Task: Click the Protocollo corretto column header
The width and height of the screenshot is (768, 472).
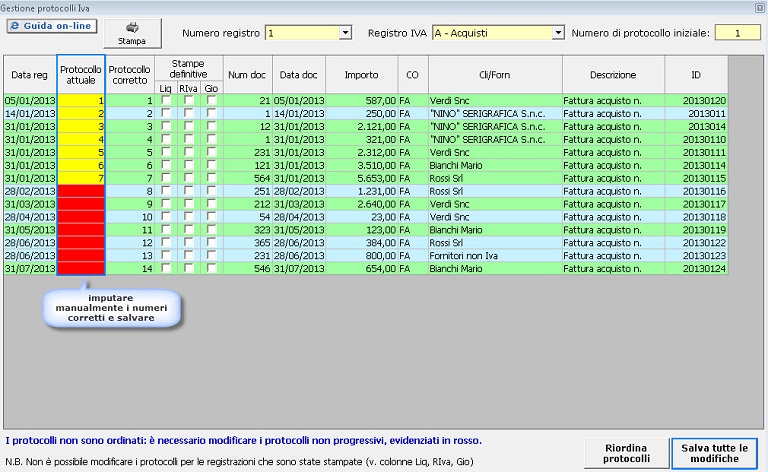Action: [x=130, y=75]
